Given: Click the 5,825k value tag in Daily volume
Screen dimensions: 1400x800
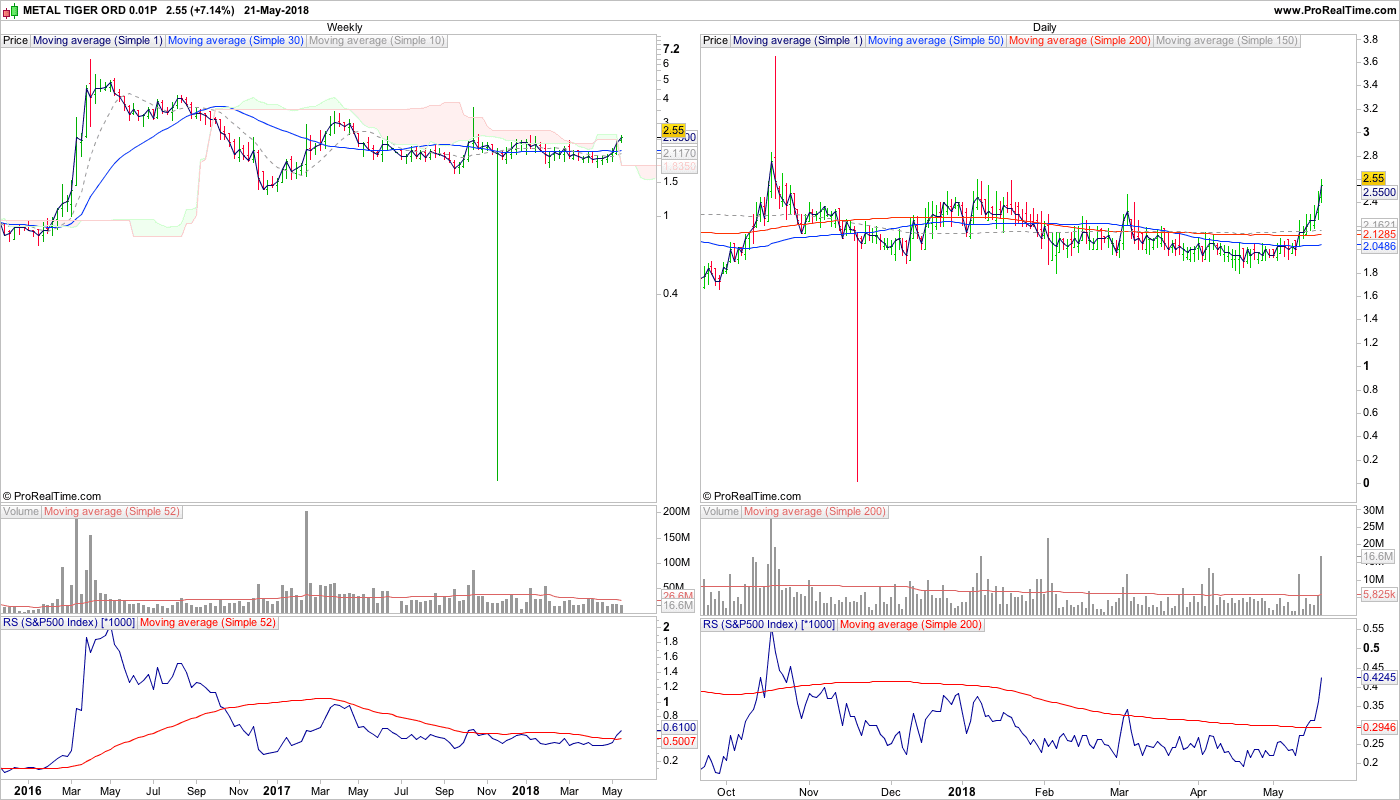Looking at the screenshot, I should pos(1378,595).
